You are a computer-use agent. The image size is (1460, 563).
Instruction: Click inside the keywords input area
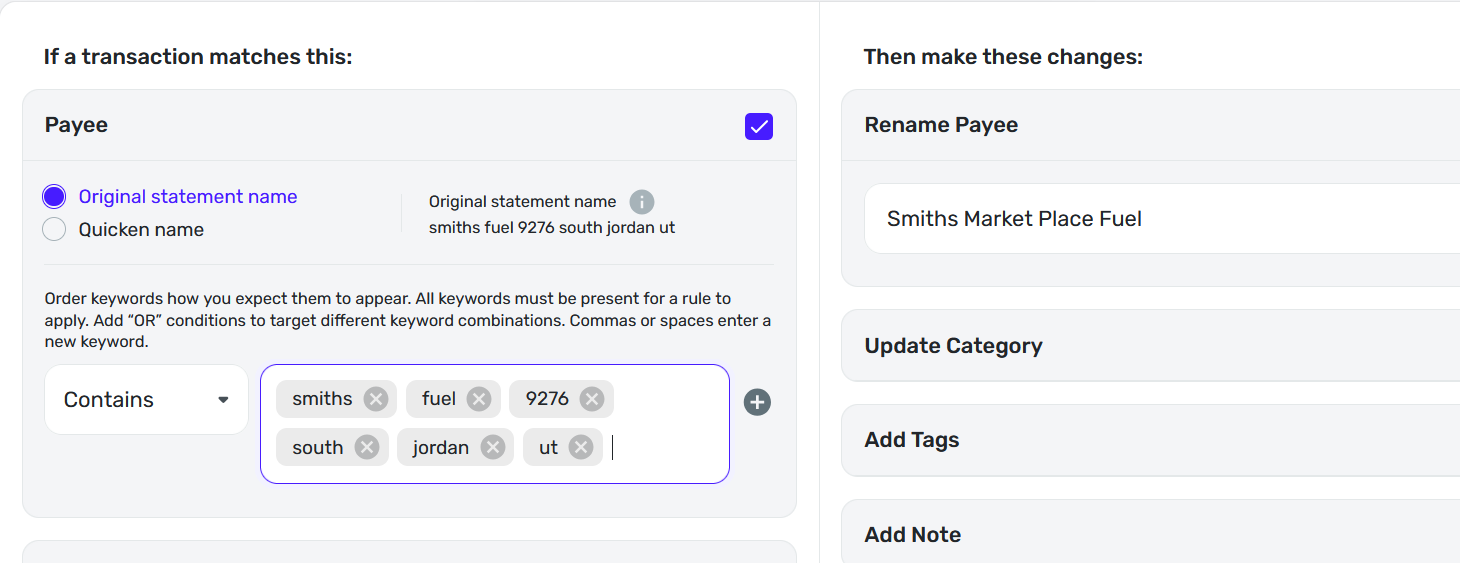[665, 447]
